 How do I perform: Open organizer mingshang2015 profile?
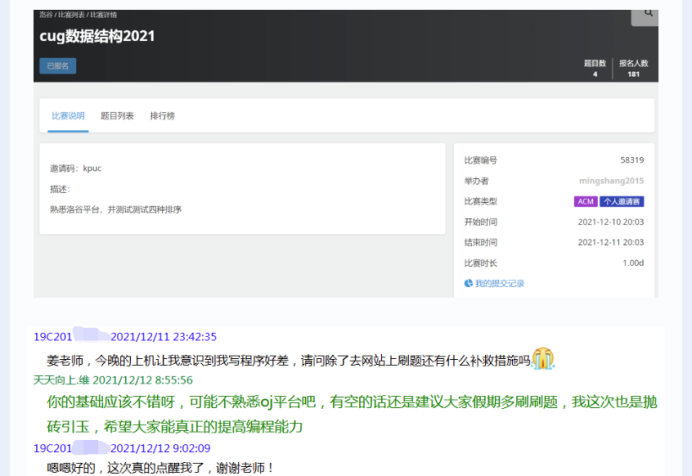[611, 181]
